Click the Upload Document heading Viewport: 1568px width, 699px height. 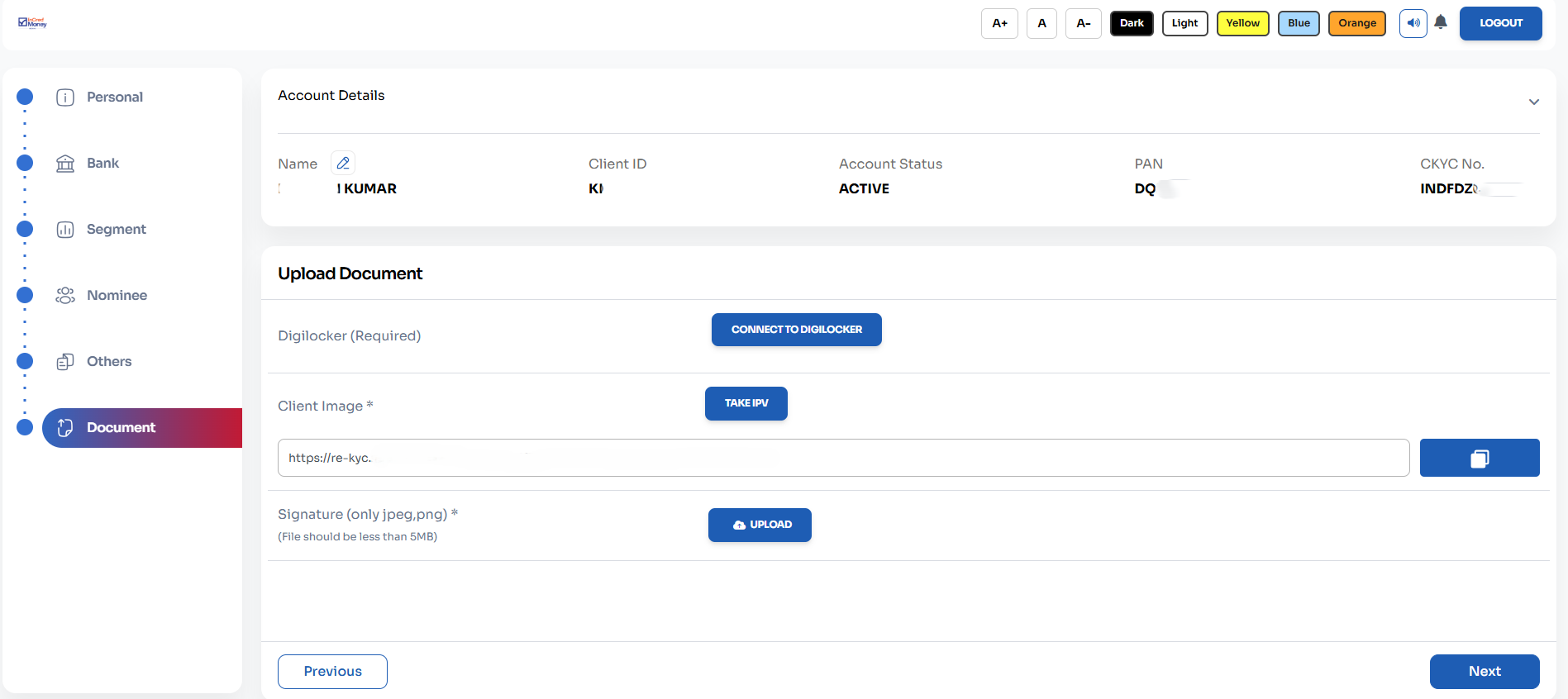click(350, 273)
